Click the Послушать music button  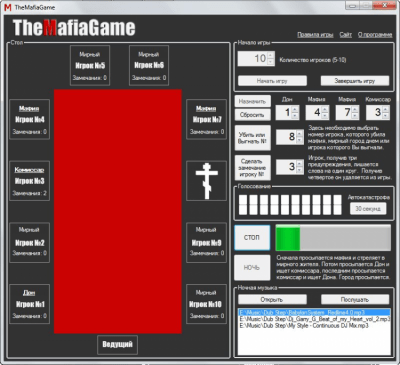tap(355, 299)
